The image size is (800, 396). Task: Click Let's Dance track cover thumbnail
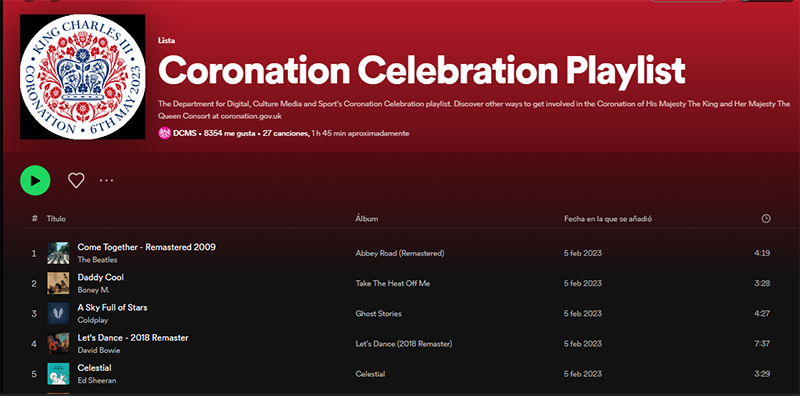click(x=58, y=343)
